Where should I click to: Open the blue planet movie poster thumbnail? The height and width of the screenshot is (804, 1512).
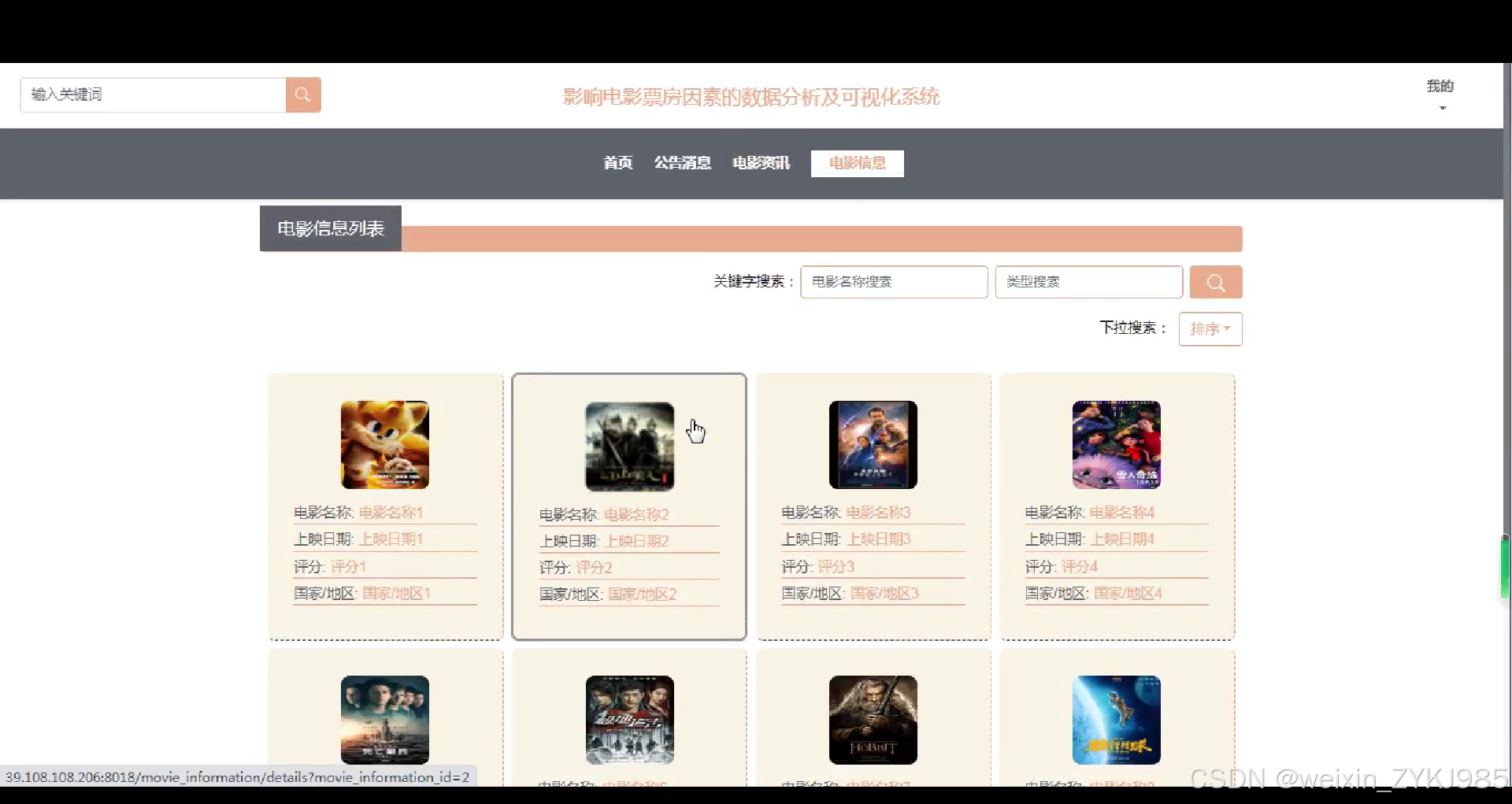pos(1117,720)
